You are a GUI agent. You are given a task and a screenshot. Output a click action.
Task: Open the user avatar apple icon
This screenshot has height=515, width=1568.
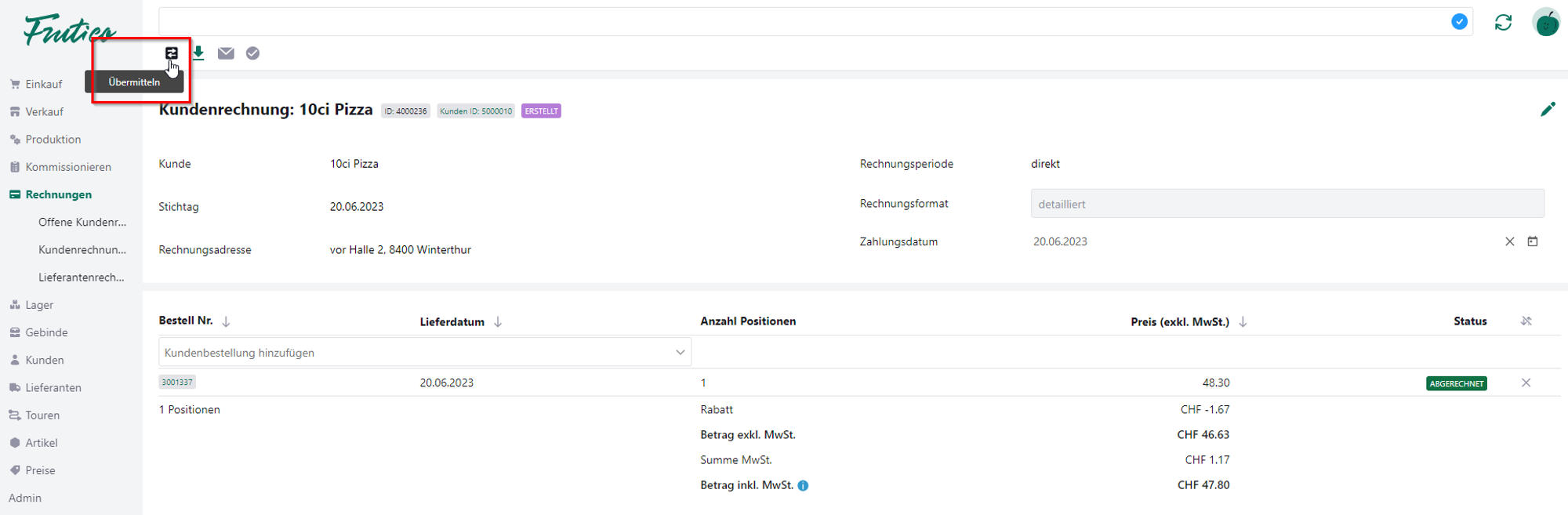[1545, 23]
